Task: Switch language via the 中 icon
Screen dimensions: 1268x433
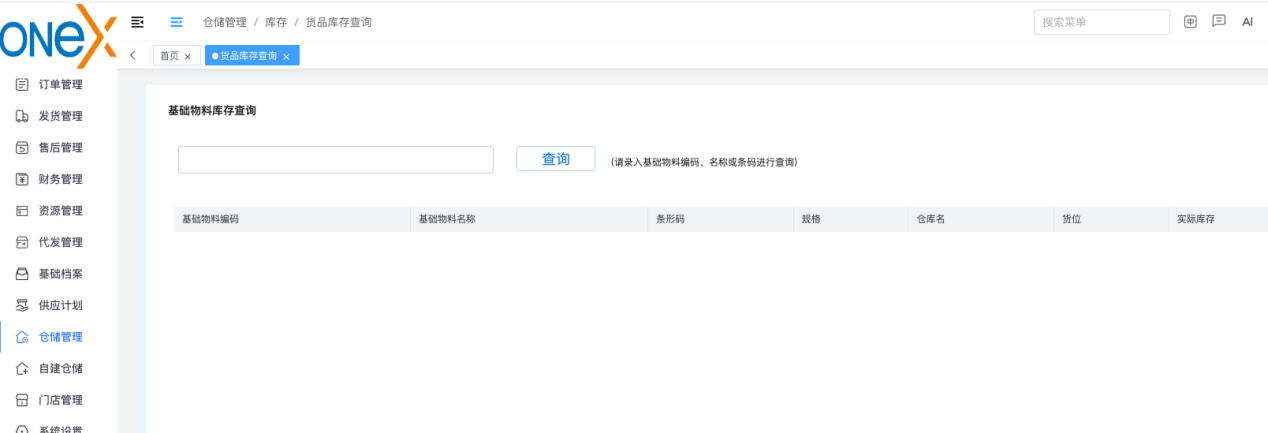Action: tap(1190, 21)
